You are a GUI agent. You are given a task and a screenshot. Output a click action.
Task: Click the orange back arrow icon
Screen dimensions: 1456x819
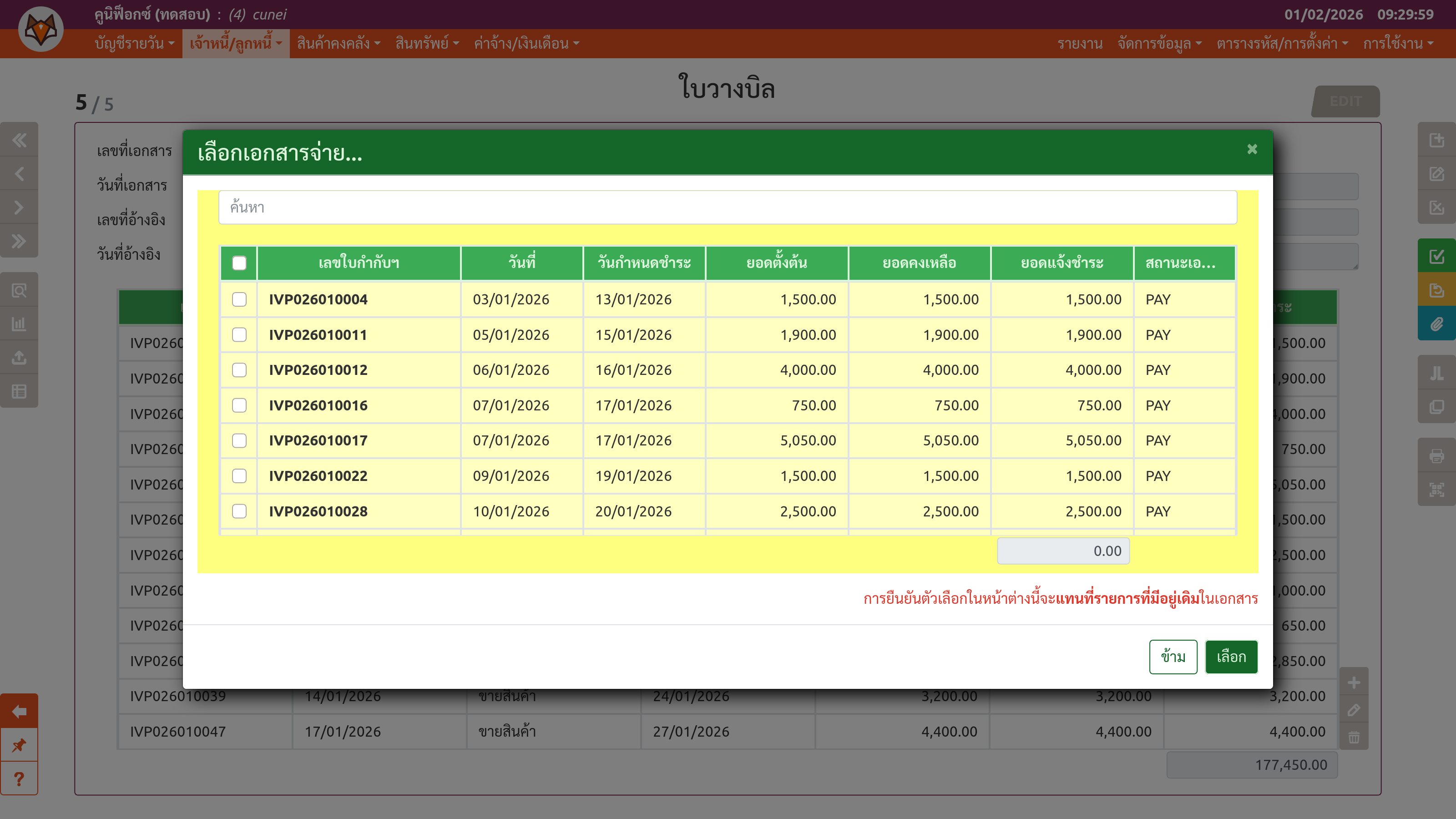pos(19,711)
